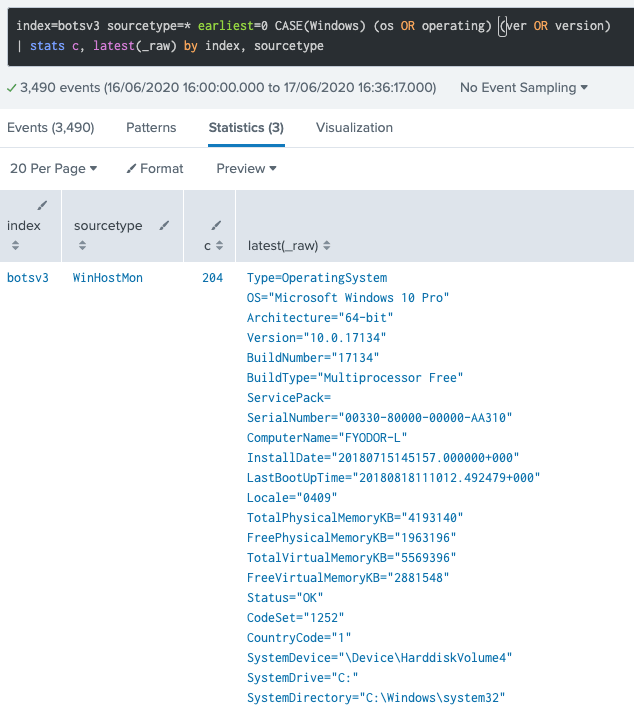Click the WinHostMon sourcetype value

(x=108, y=278)
